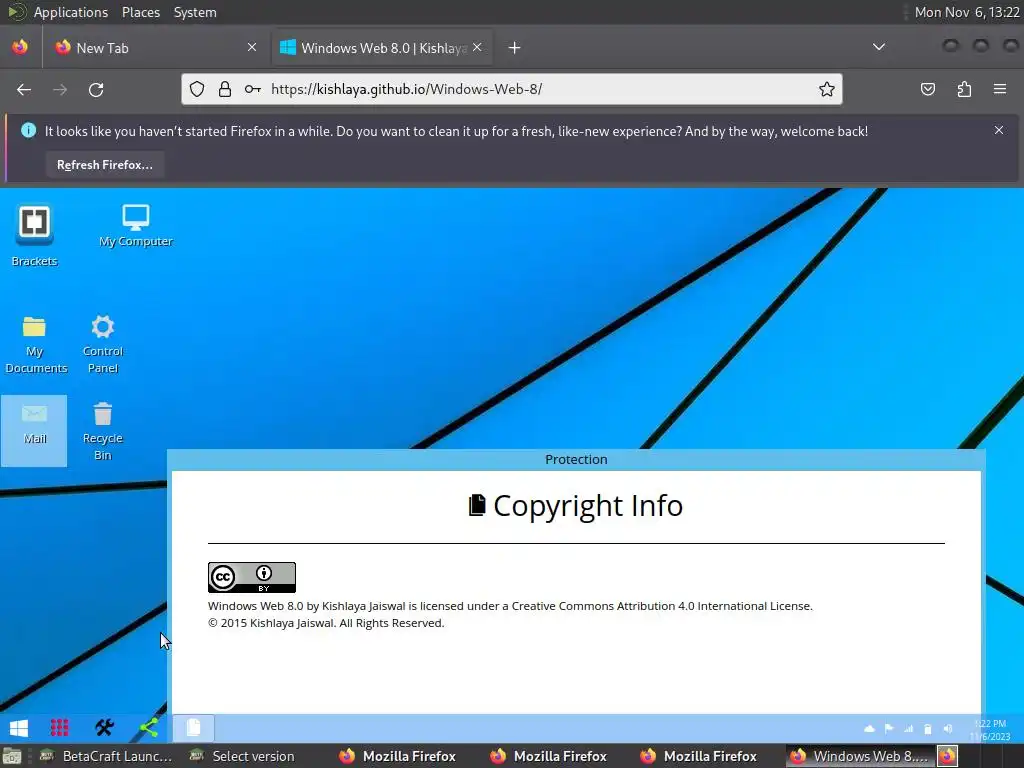Reload the page with refresh button

96,89
